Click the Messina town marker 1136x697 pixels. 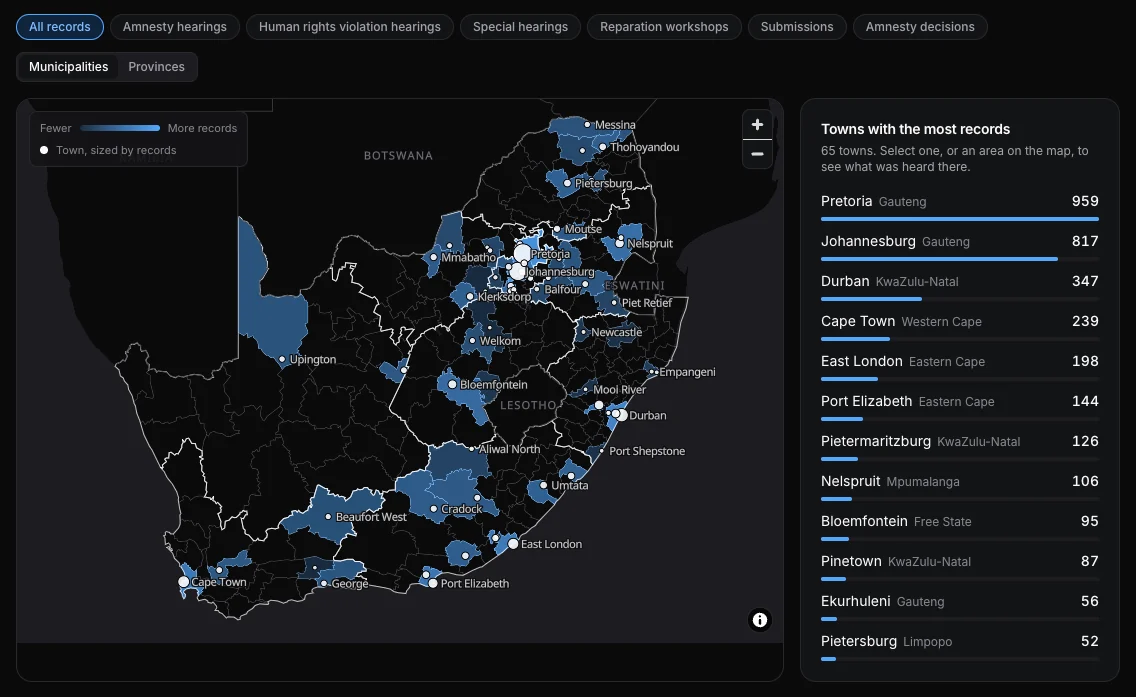pos(588,125)
